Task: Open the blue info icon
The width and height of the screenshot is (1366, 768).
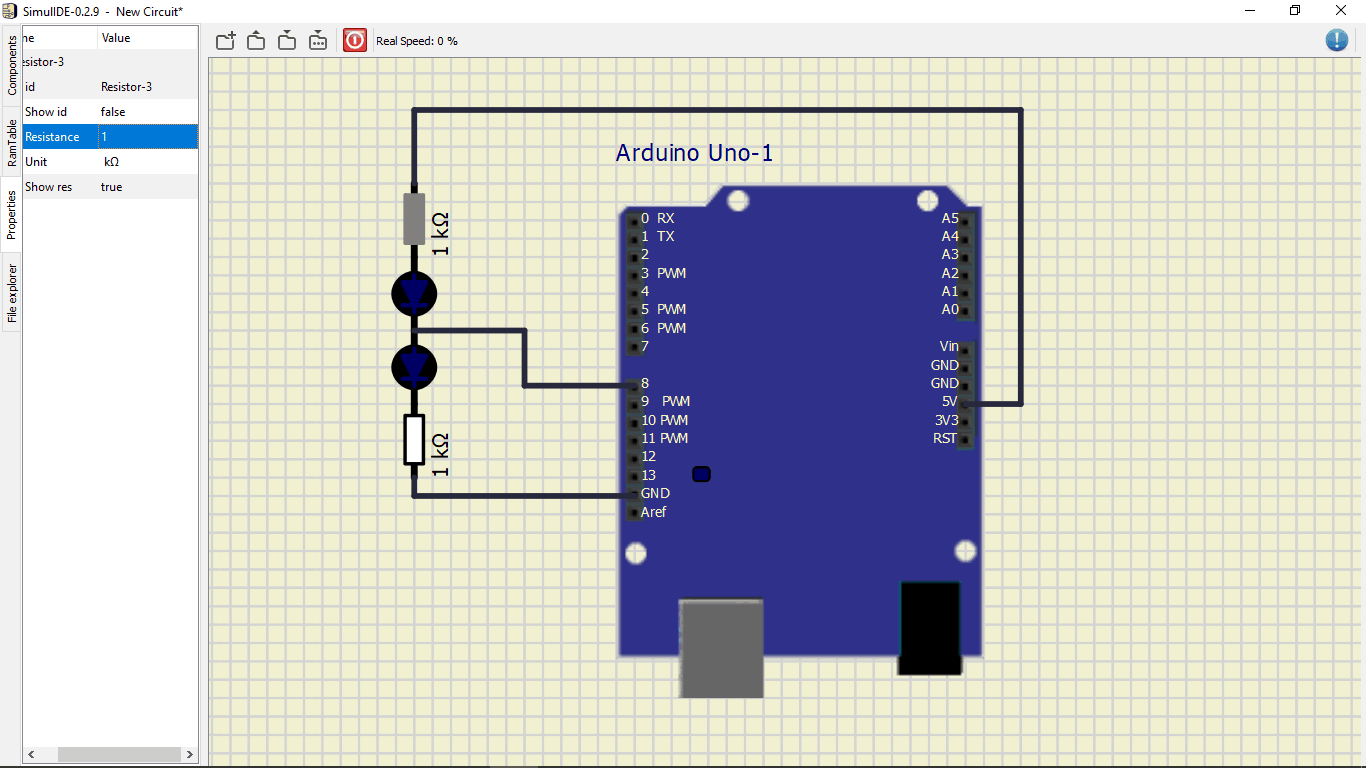Action: [1337, 40]
